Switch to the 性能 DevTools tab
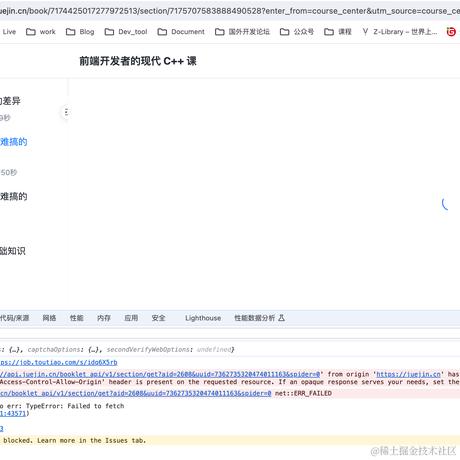The image size is (460, 460). [76, 318]
